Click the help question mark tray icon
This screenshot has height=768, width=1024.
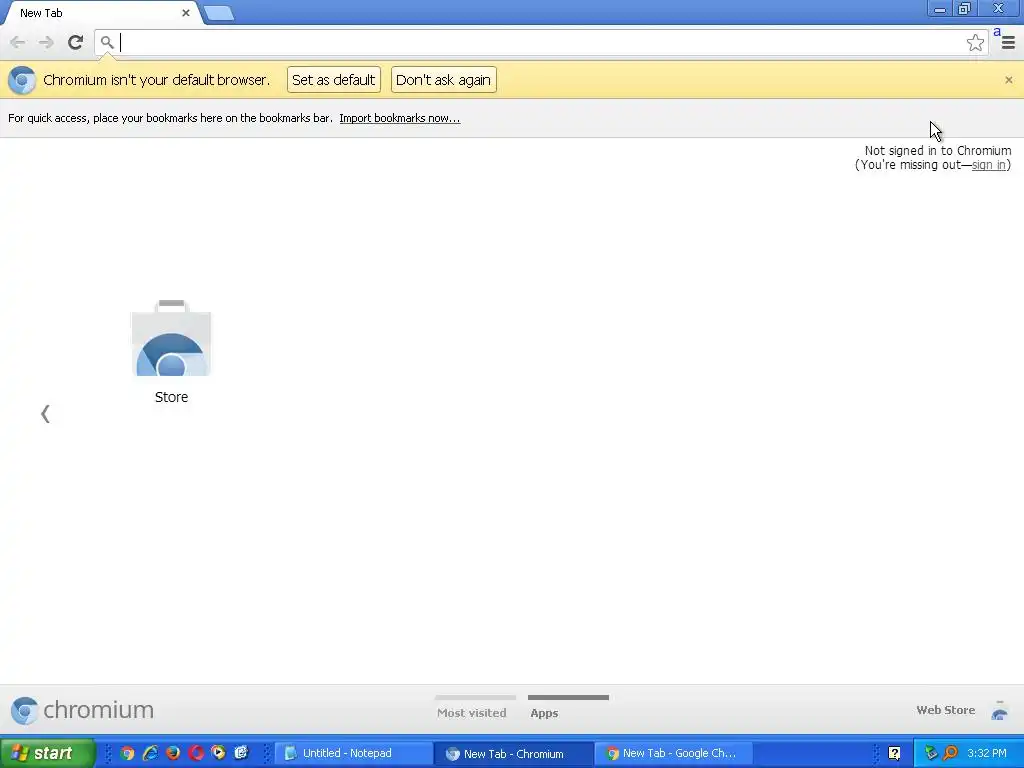coord(894,753)
